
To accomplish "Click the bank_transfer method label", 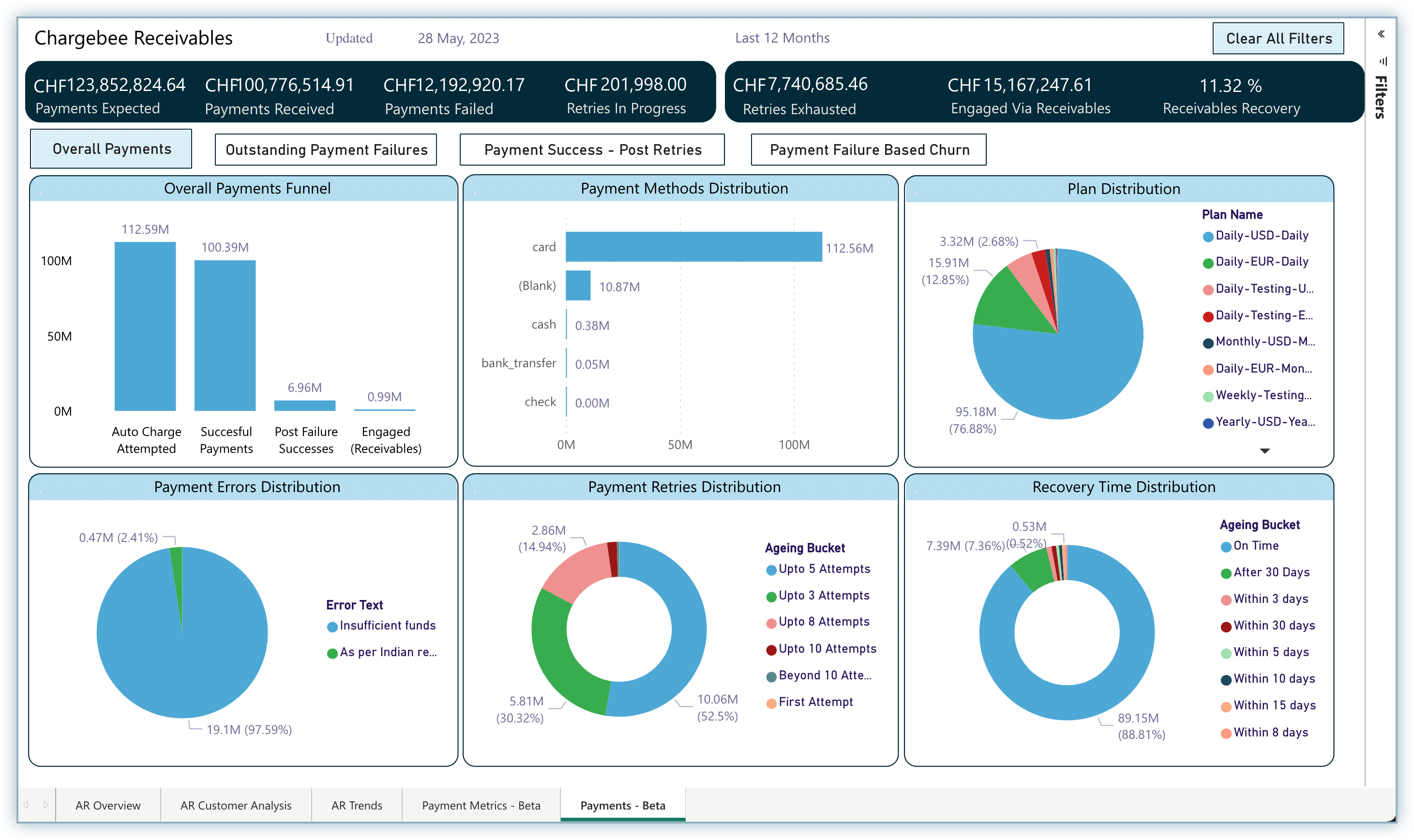I will (x=518, y=363).
